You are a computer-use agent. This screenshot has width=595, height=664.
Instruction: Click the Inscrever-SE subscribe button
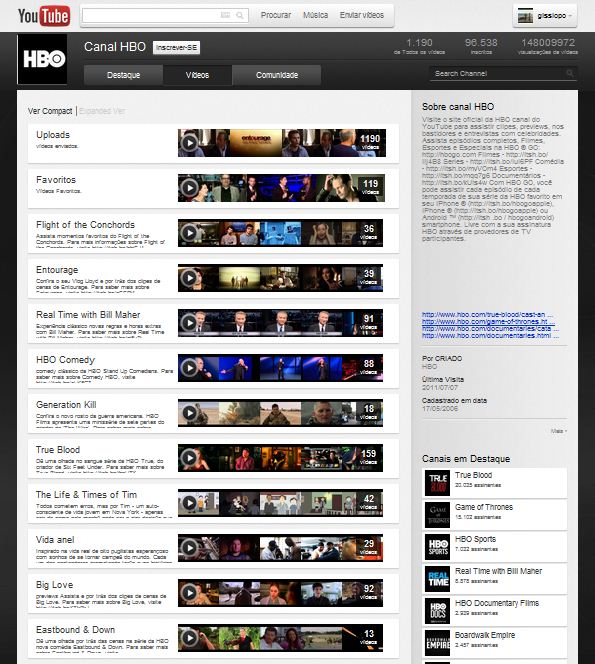pyautogui.click(x=176, y=47)
